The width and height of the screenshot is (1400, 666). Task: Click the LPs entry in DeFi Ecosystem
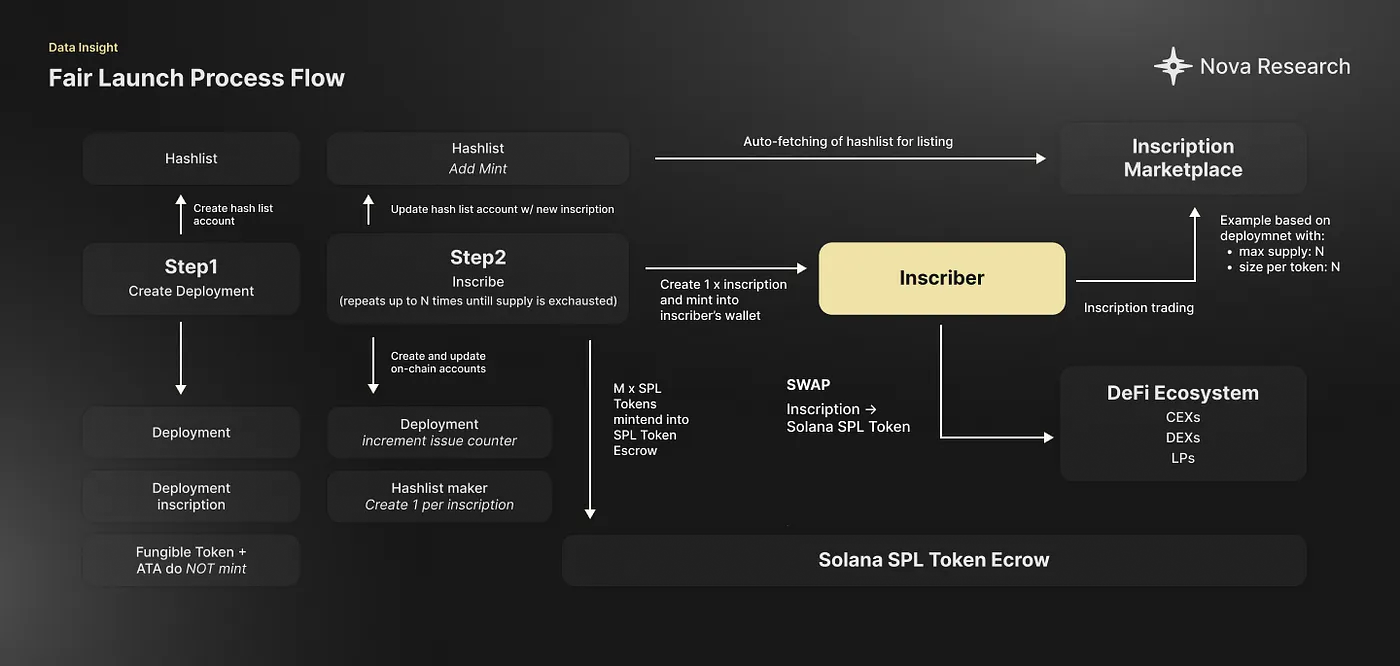coord(1183,458)
